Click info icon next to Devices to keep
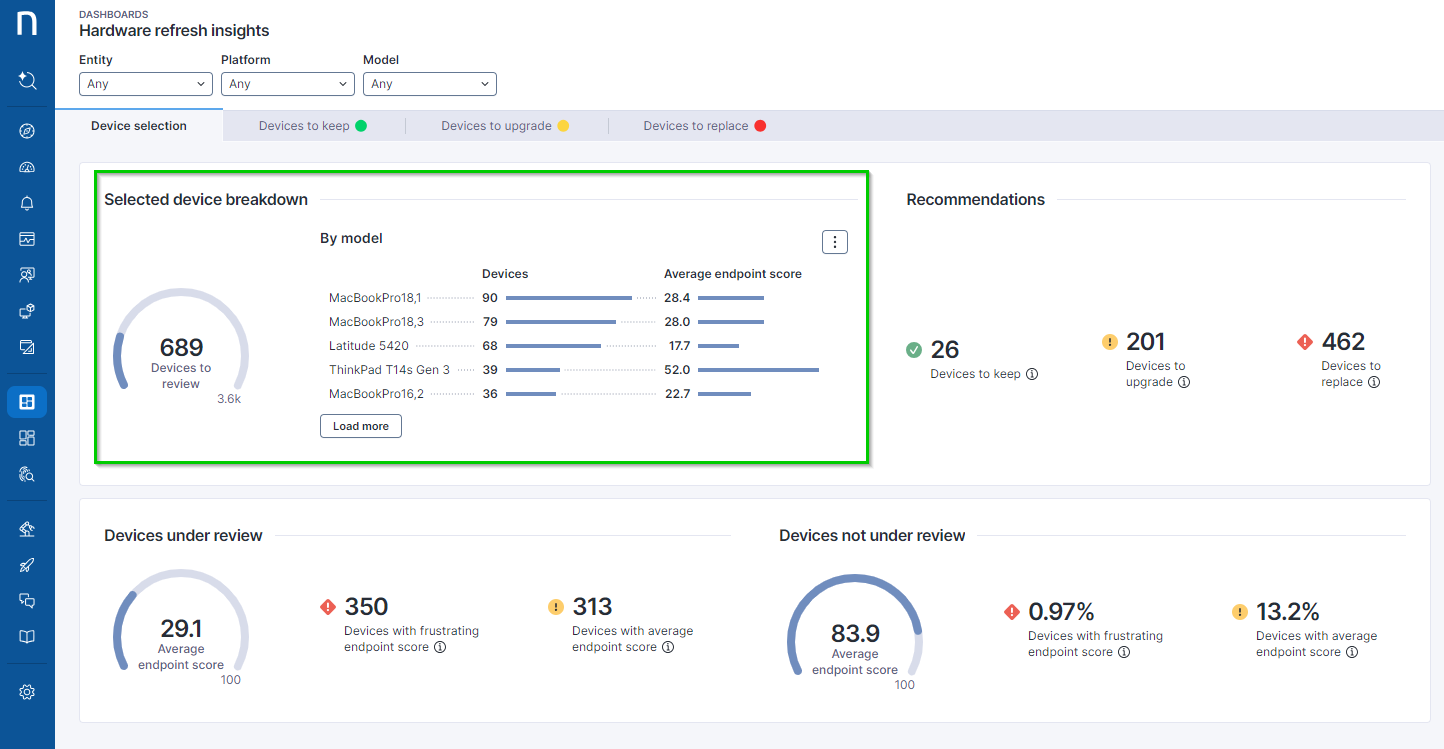 click(x=1032, y=374)
